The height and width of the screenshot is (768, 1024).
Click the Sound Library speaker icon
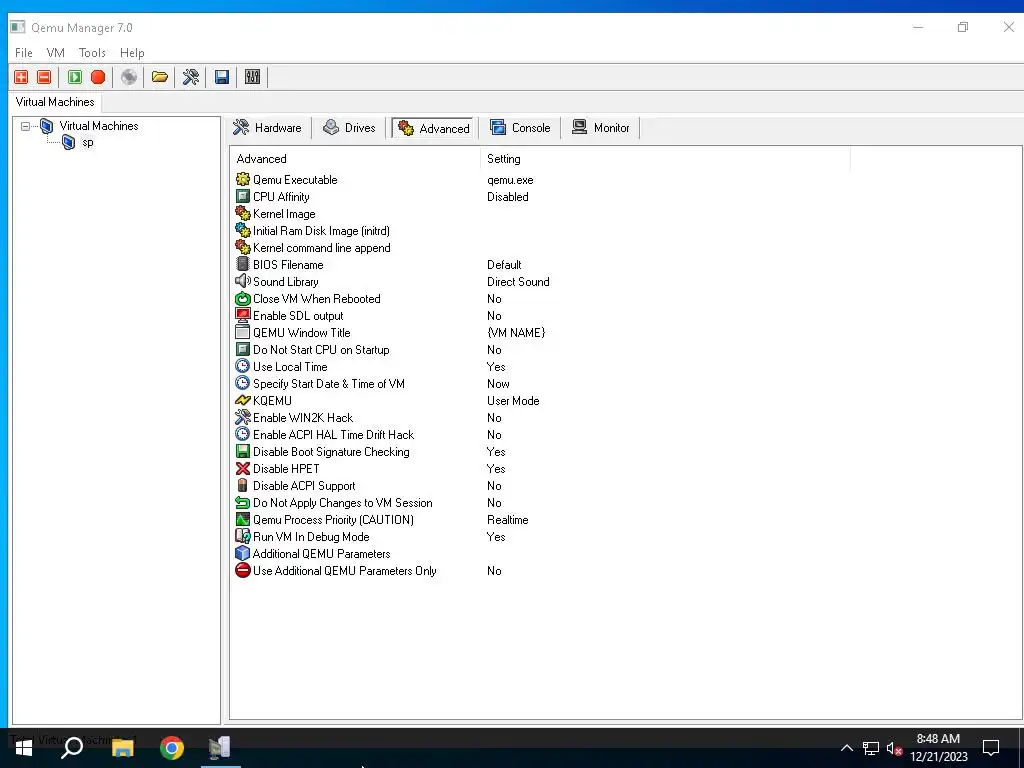coord(242,281)
